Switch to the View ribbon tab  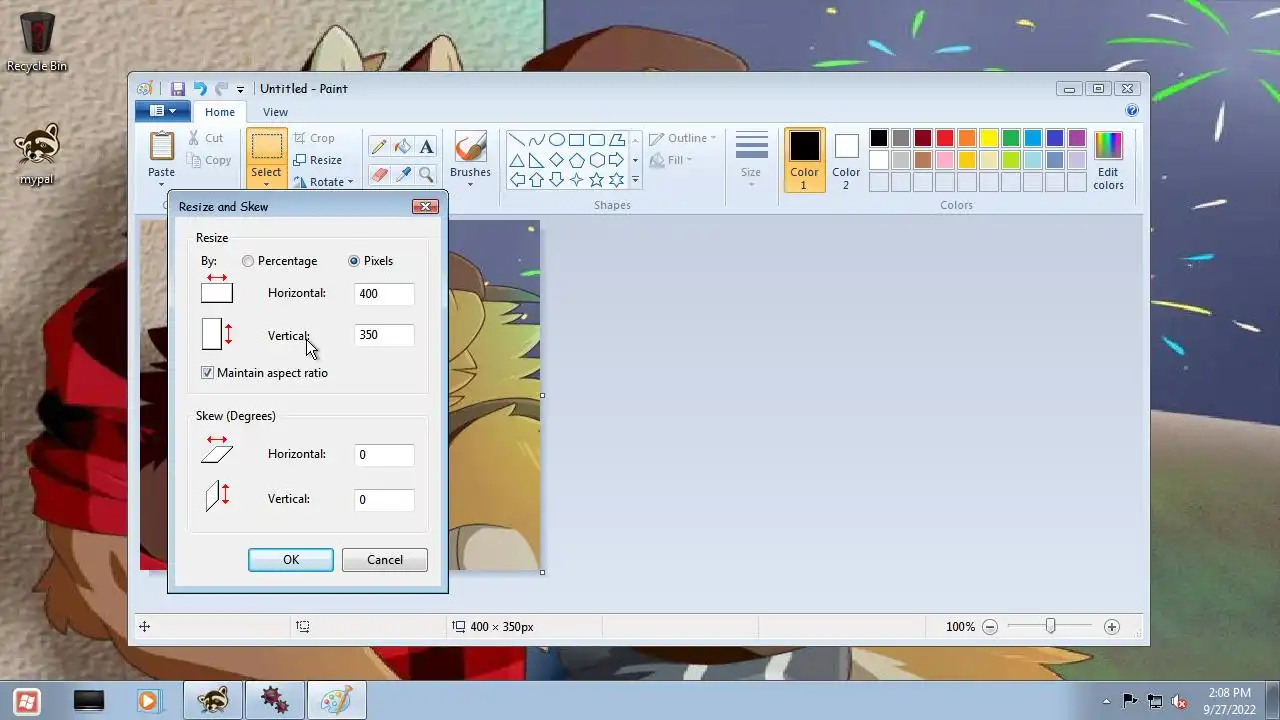275,112
